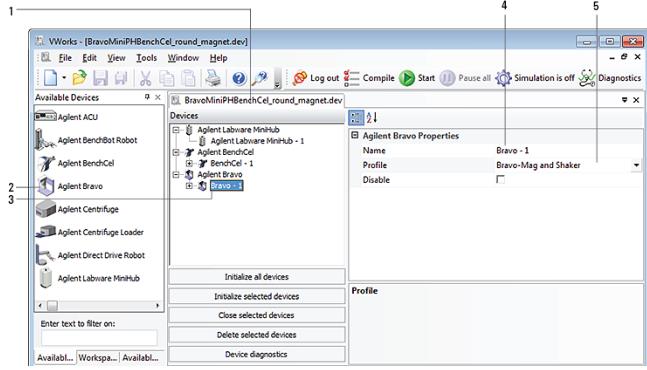Open the Tools menu
Image resolution: width=647 pixels, height=370 pixels.
pyautogui.click(x=146, y=58)
